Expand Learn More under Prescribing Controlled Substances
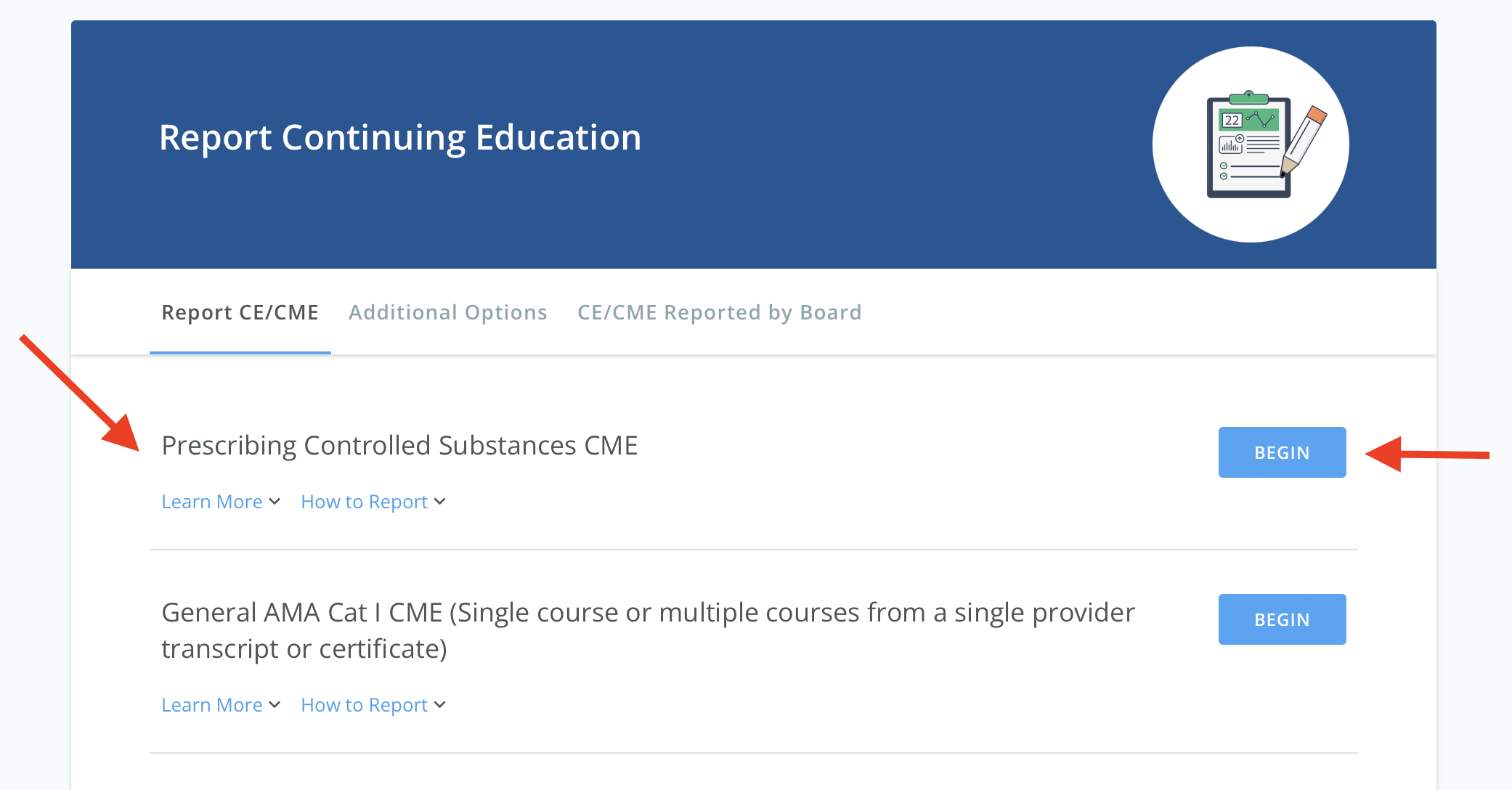The image size is (1512, 790). tap(212, 502)
